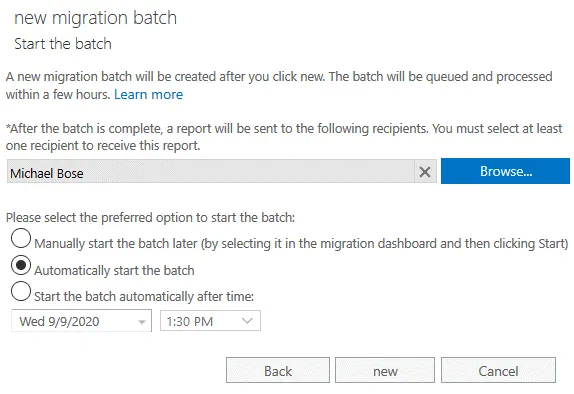Select the Manually start the batch later radio

(21, 238)
